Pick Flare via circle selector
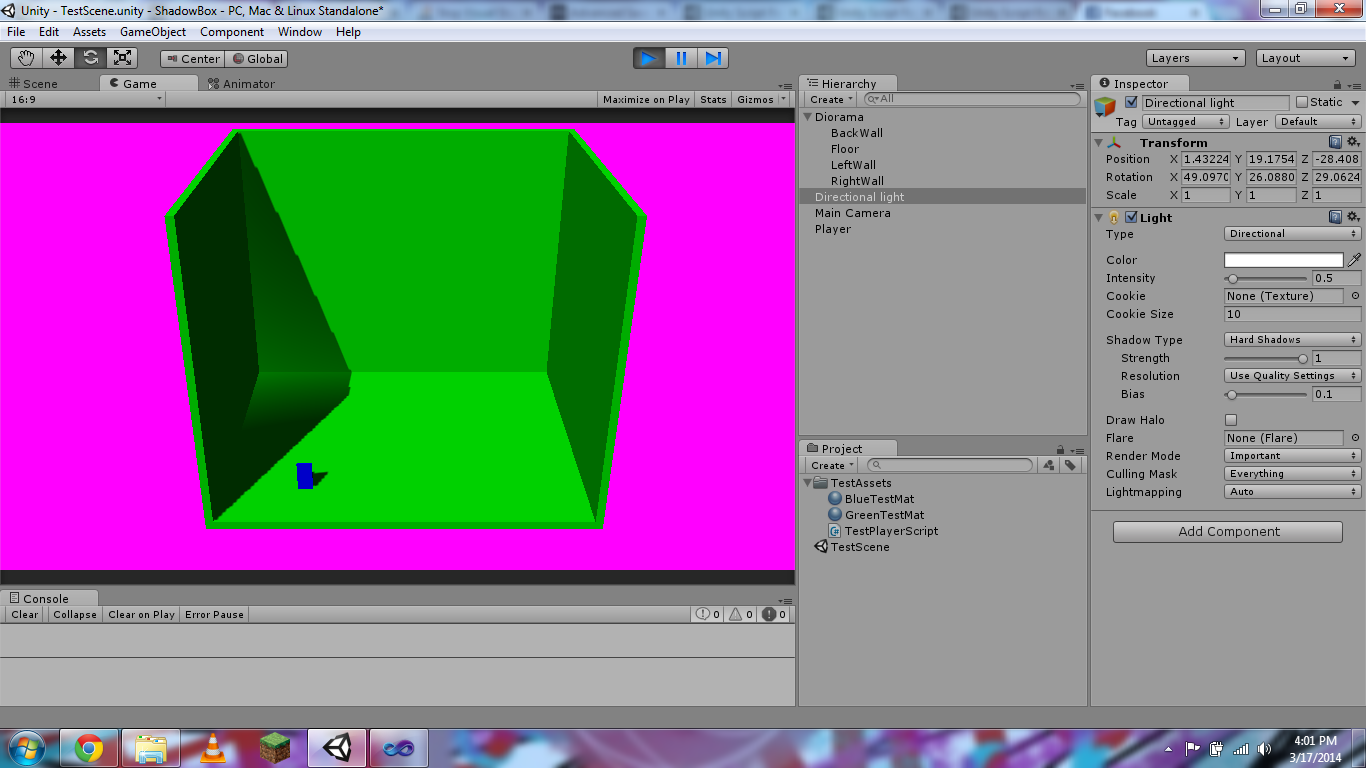 (x=1355, y=438)
